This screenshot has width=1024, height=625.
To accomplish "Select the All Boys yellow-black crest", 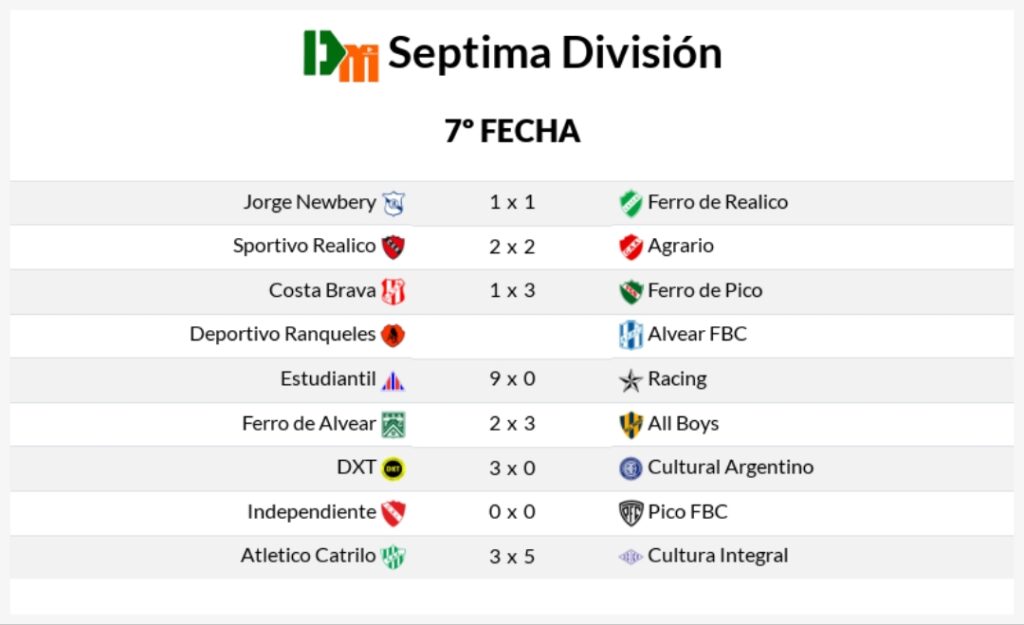I will [x=631, y=425].
